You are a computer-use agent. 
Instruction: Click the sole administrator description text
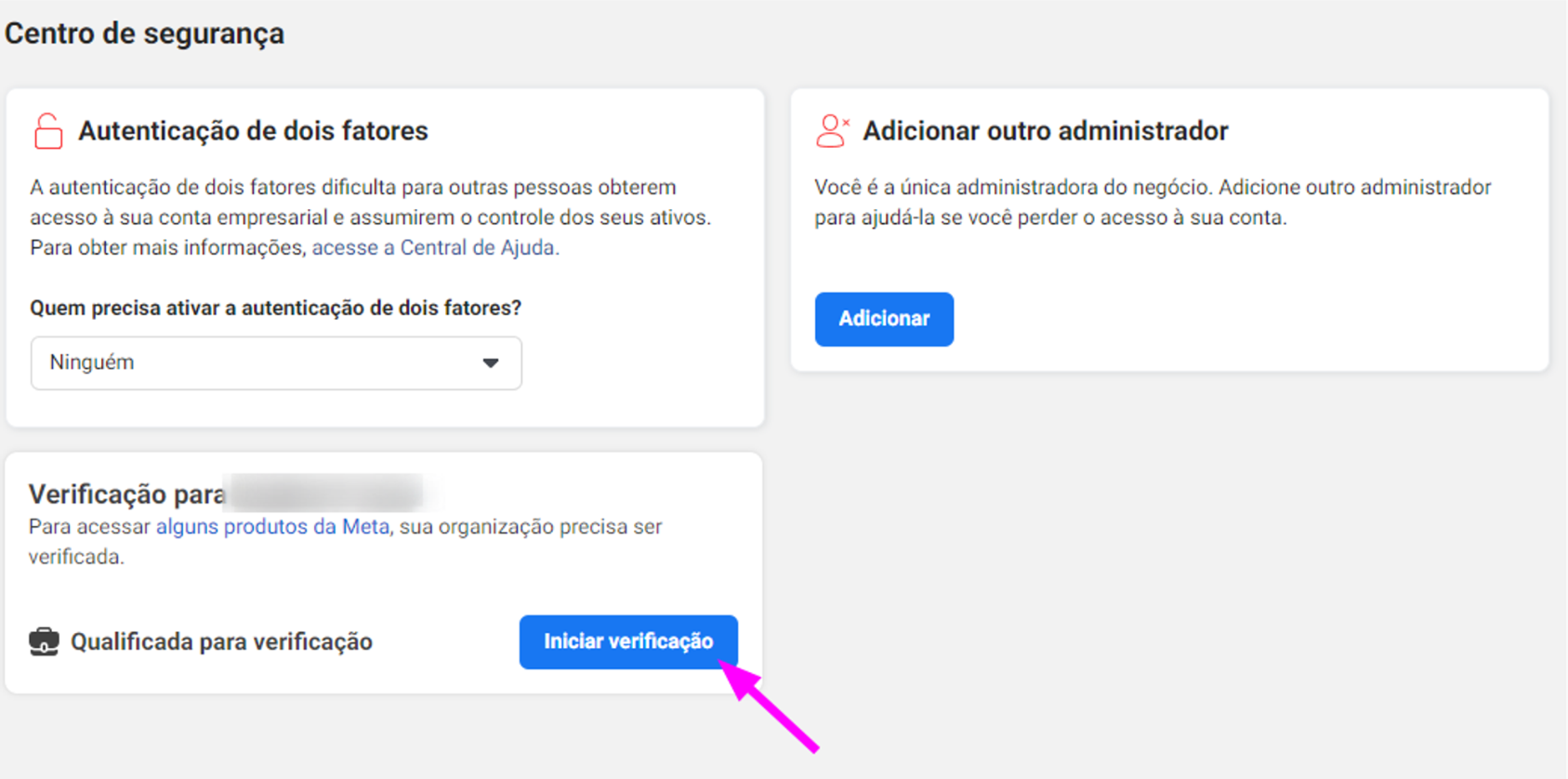coord(1153,203)
